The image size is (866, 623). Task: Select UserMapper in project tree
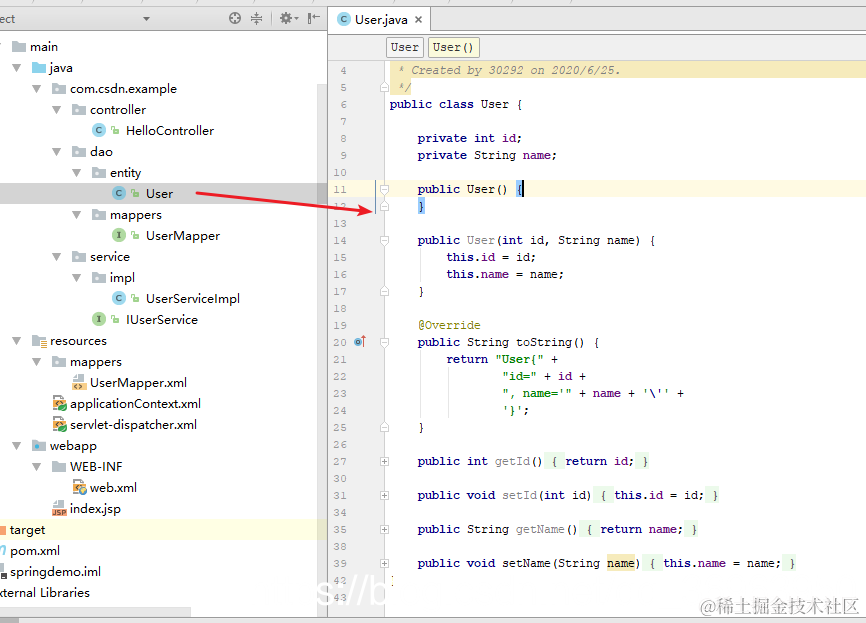(183, 236)
